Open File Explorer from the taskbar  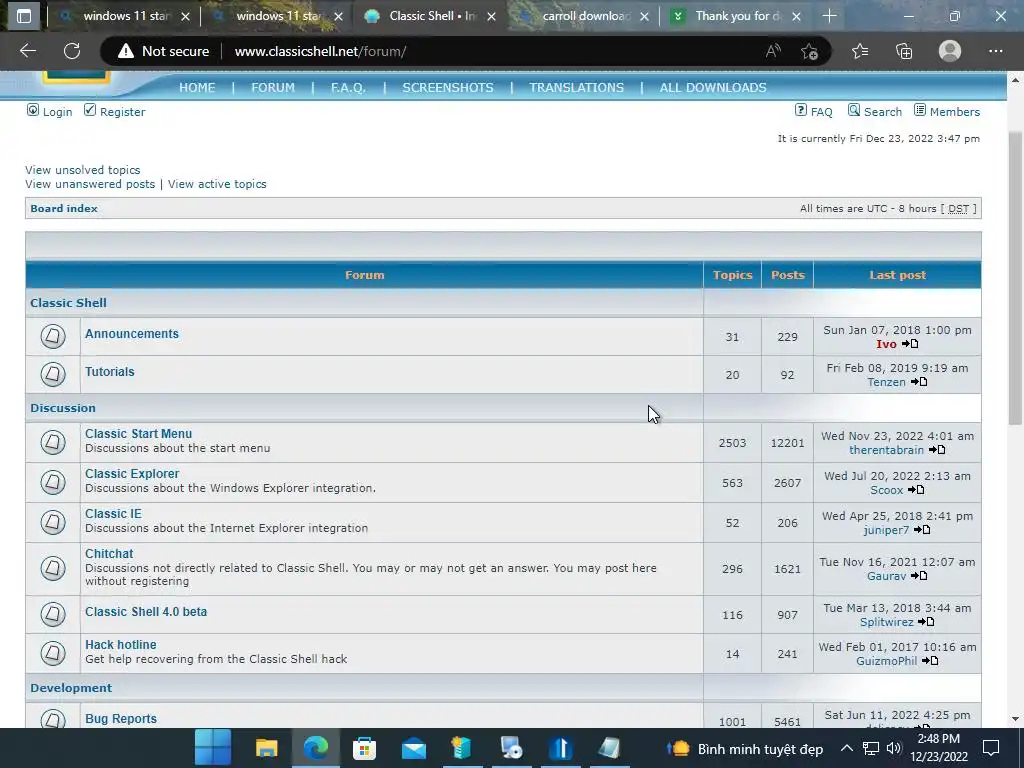tap(266, 748)
